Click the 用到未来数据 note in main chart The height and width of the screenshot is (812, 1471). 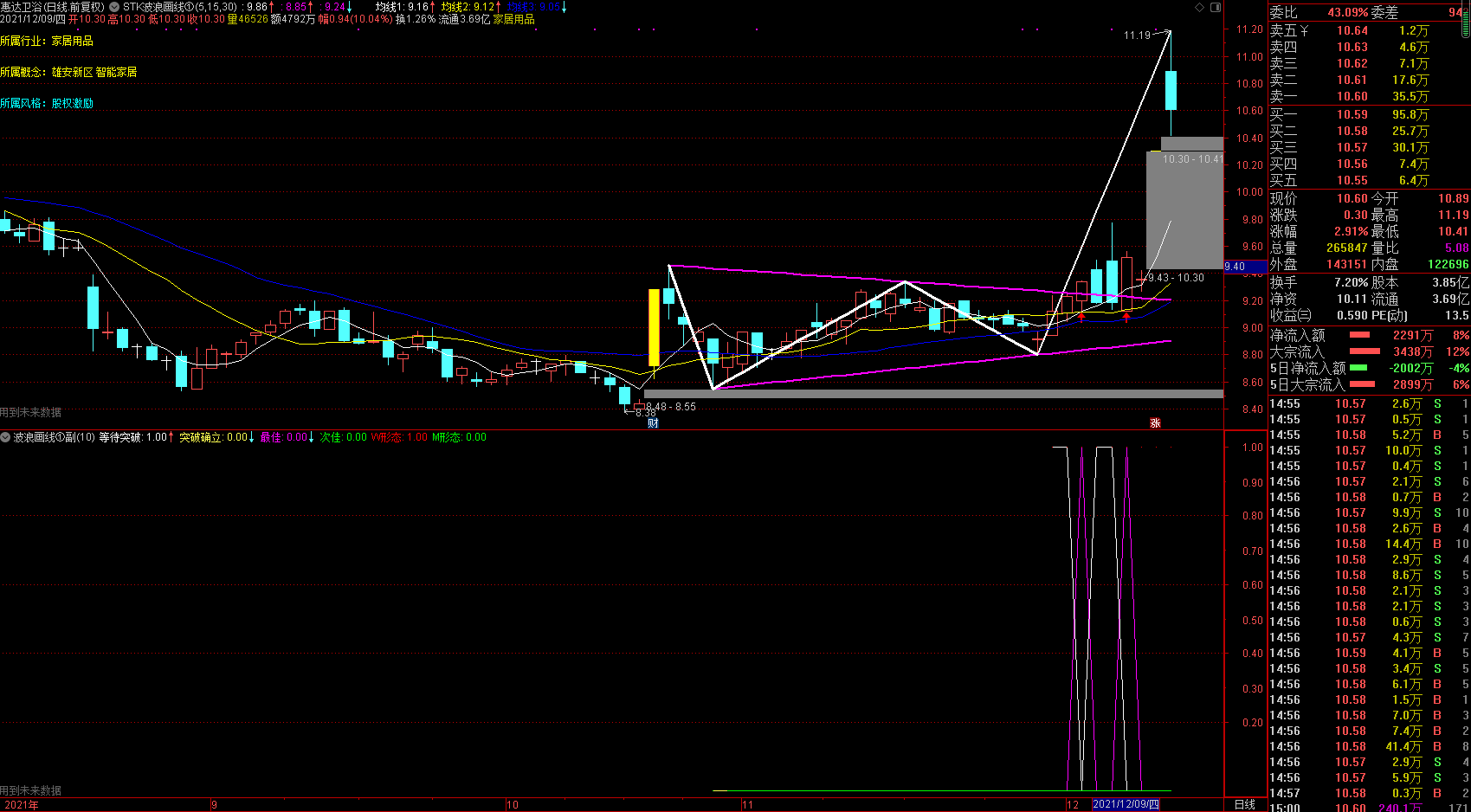coord(31,413)
